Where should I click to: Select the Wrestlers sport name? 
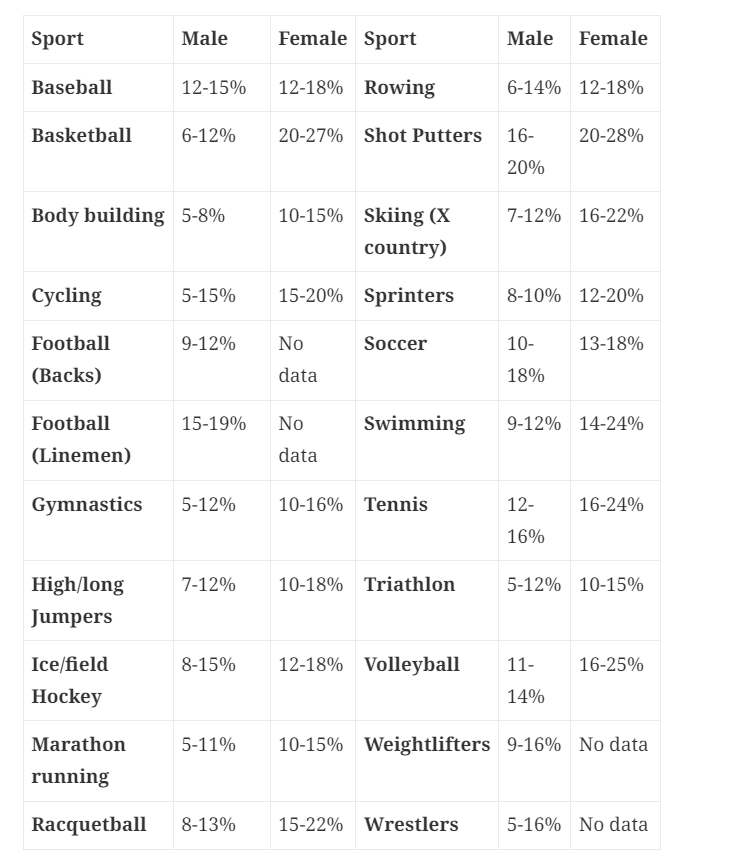411,824
